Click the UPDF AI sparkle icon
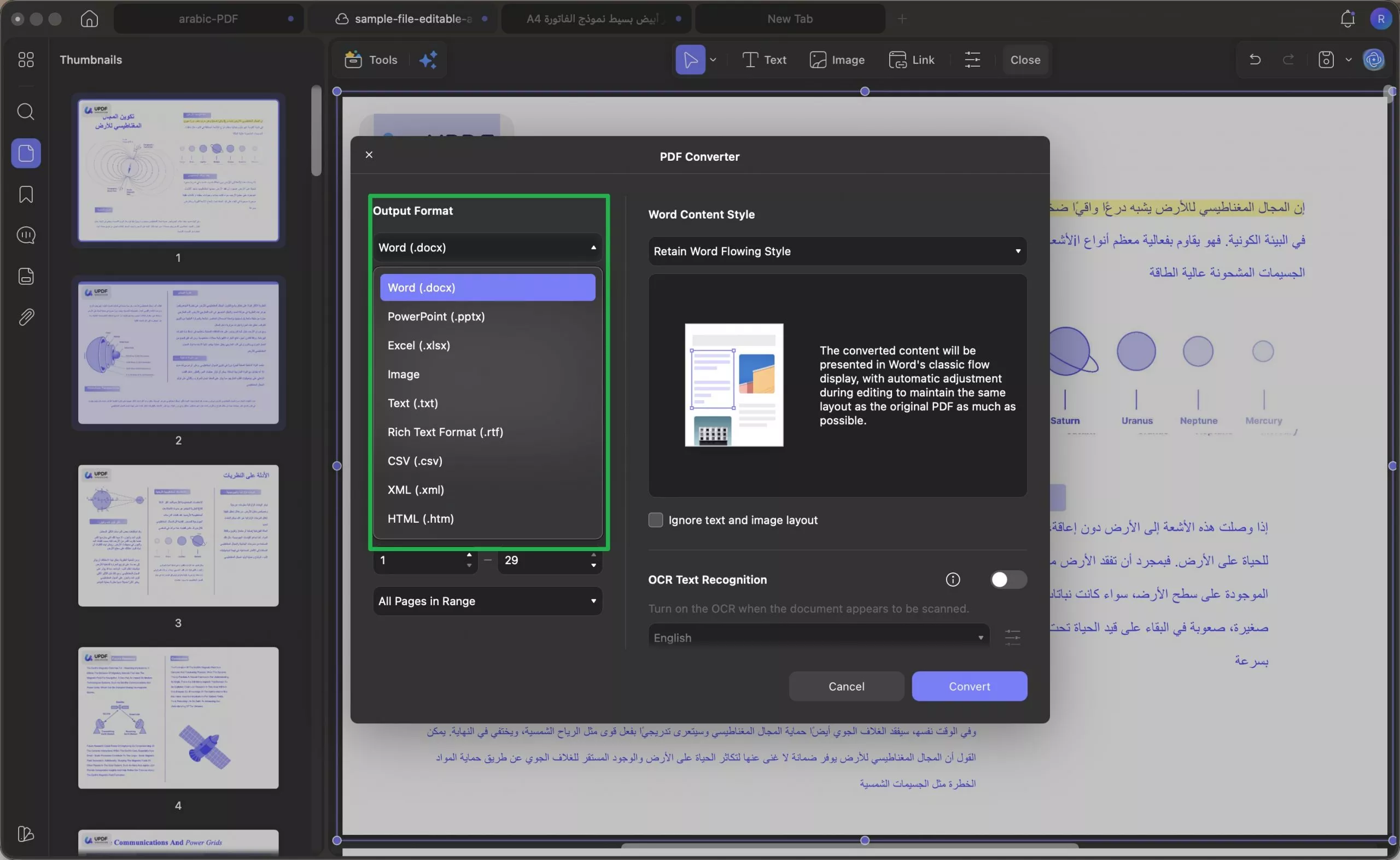1400x860 pixels. click(428, 60)
